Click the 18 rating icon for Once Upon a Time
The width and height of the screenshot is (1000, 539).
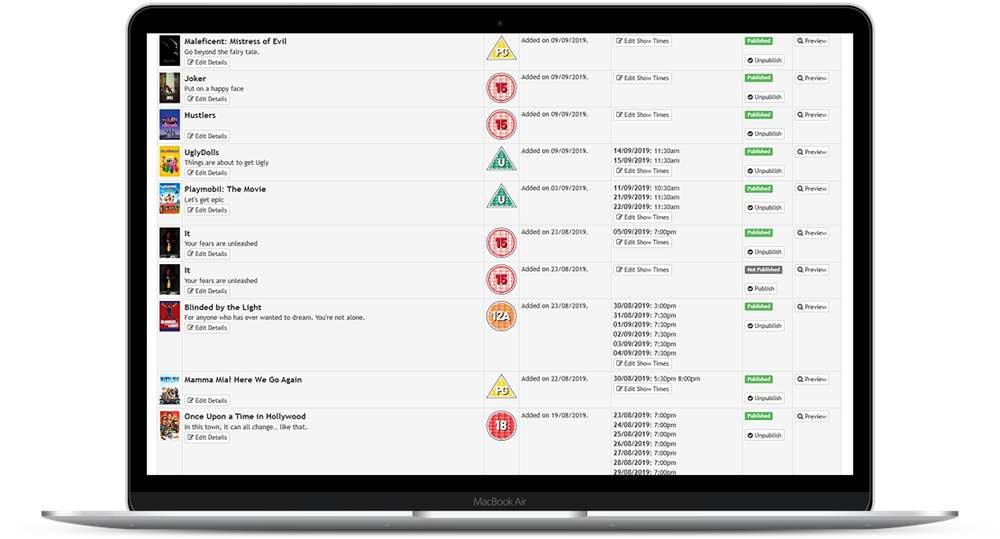[x=500, y=426]
